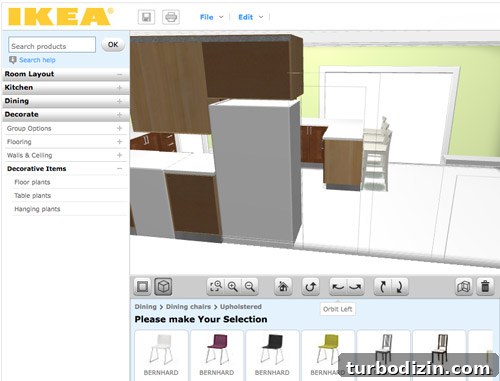Select Floor plants

32,182
